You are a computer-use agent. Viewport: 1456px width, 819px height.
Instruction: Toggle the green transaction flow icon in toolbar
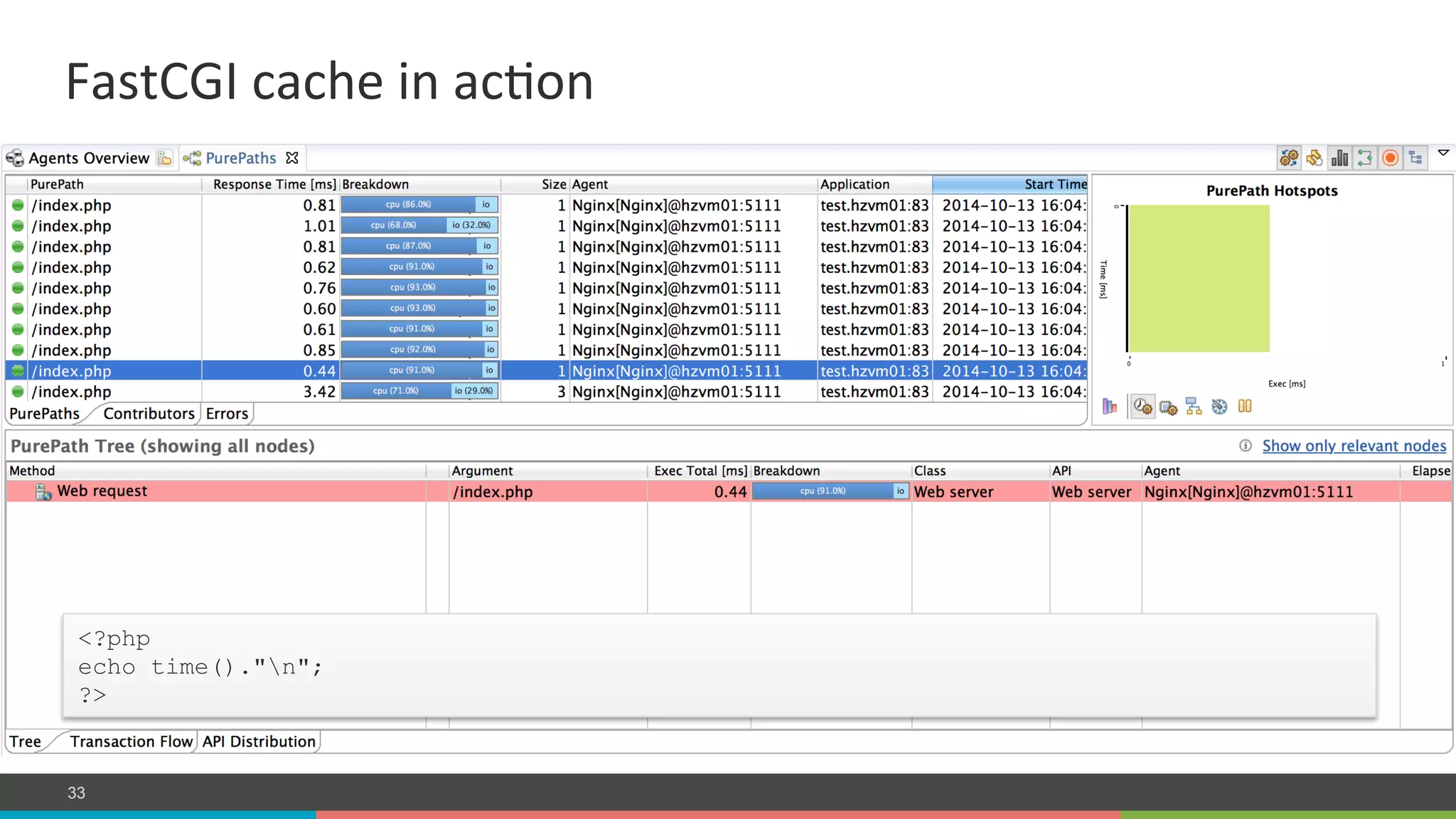point(1365,158)
